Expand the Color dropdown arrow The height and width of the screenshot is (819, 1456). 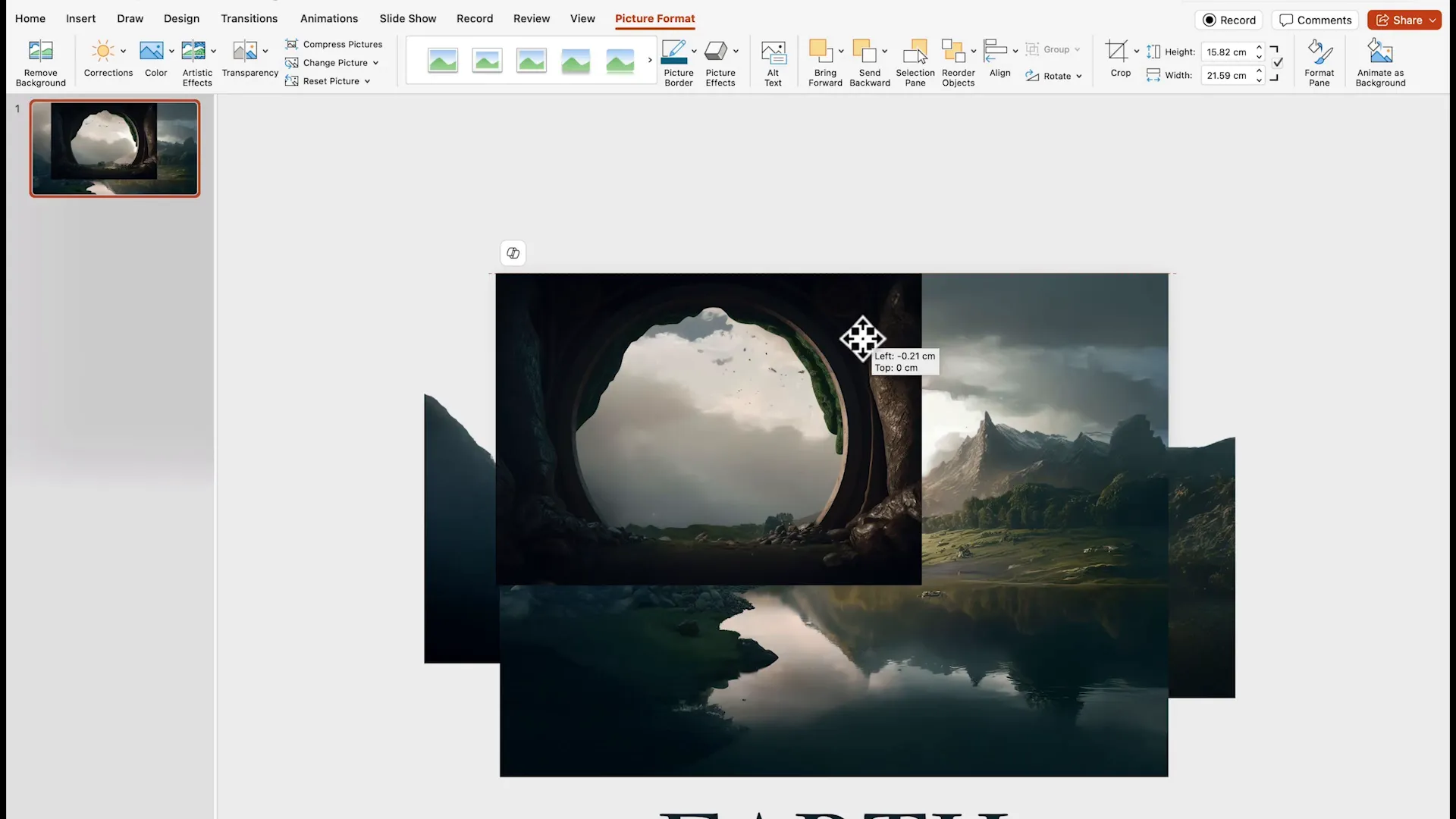point(171,52)
